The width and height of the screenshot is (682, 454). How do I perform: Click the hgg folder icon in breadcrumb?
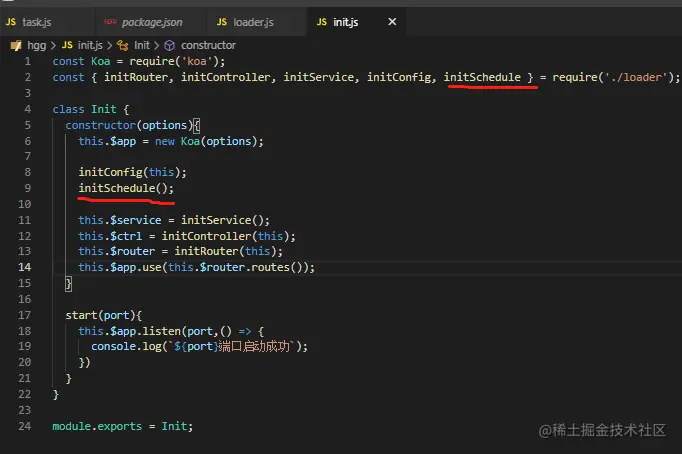tap(16, 45)
